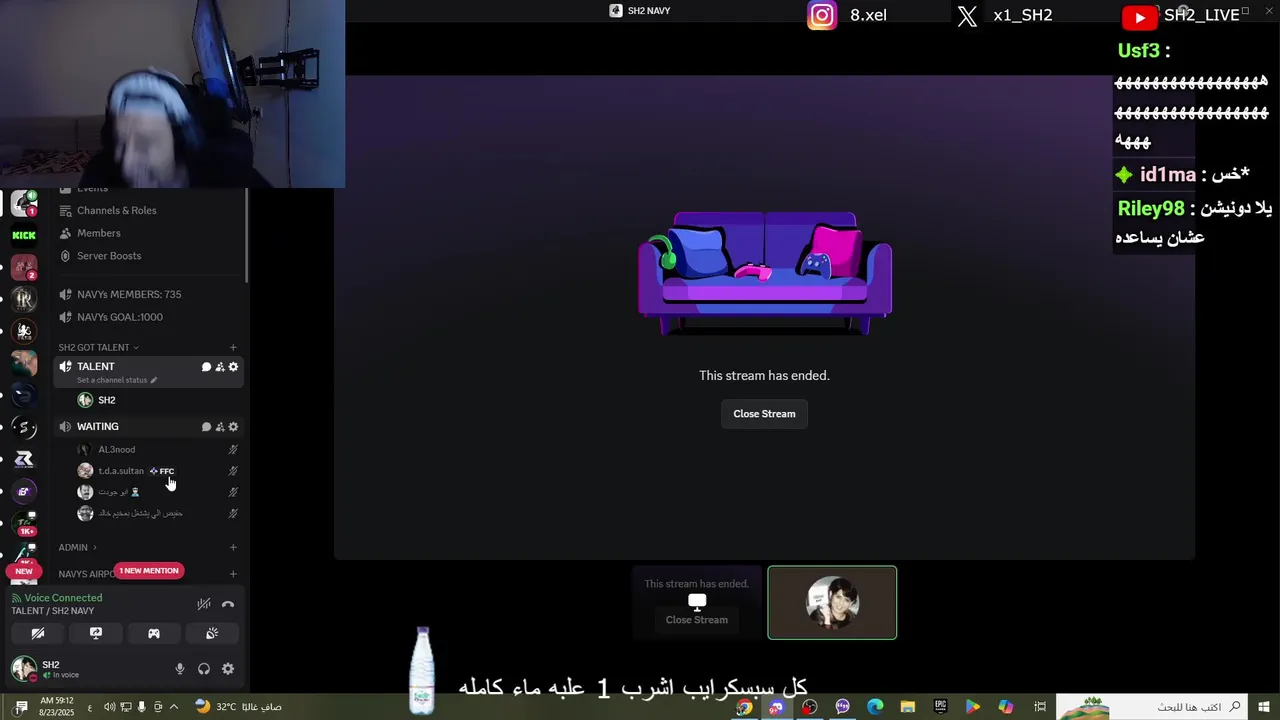Click the taskbar search box
The image size is (1280, 720).
[1152, 707]
